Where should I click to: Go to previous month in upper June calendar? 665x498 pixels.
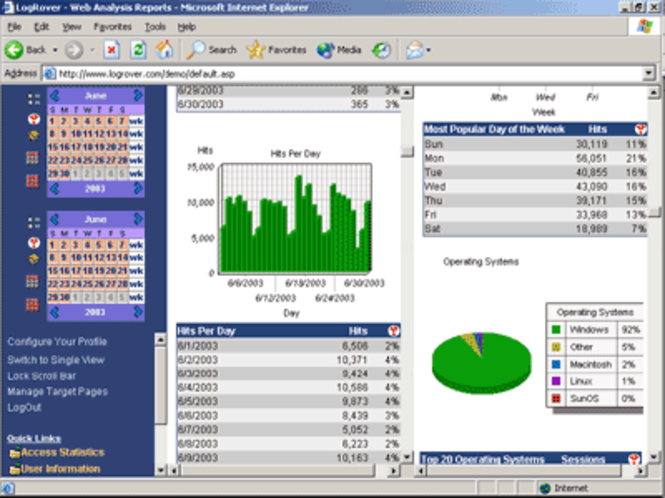55,95
